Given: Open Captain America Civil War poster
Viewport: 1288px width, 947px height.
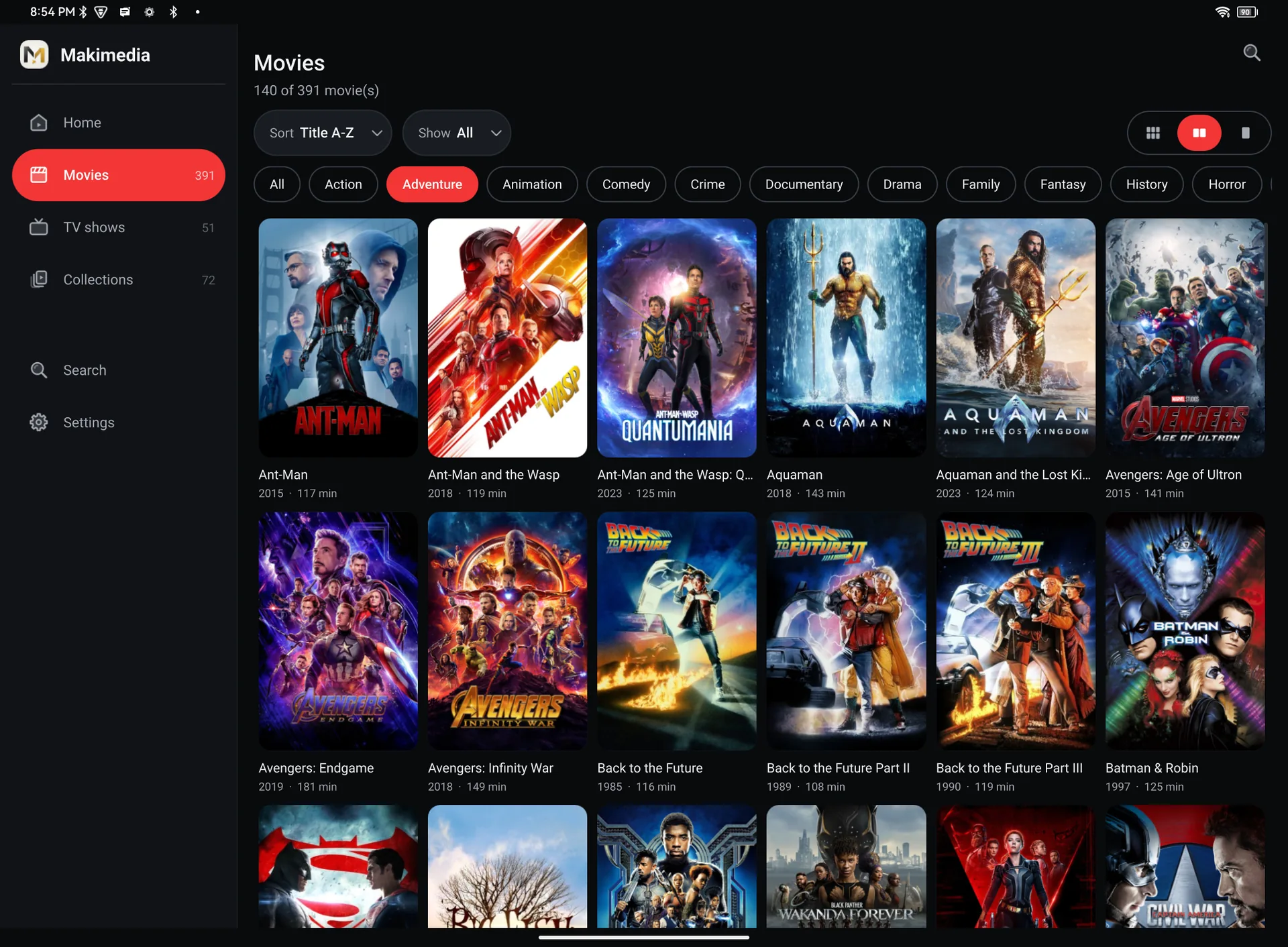Looking at the screenshot, I should (1185, 867).
